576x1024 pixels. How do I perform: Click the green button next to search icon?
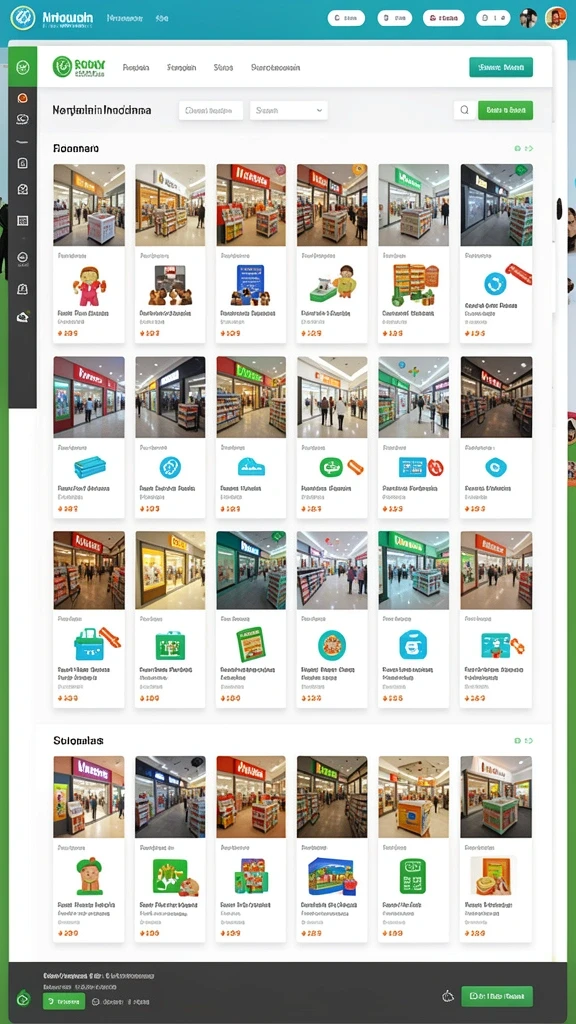point(505,110)
